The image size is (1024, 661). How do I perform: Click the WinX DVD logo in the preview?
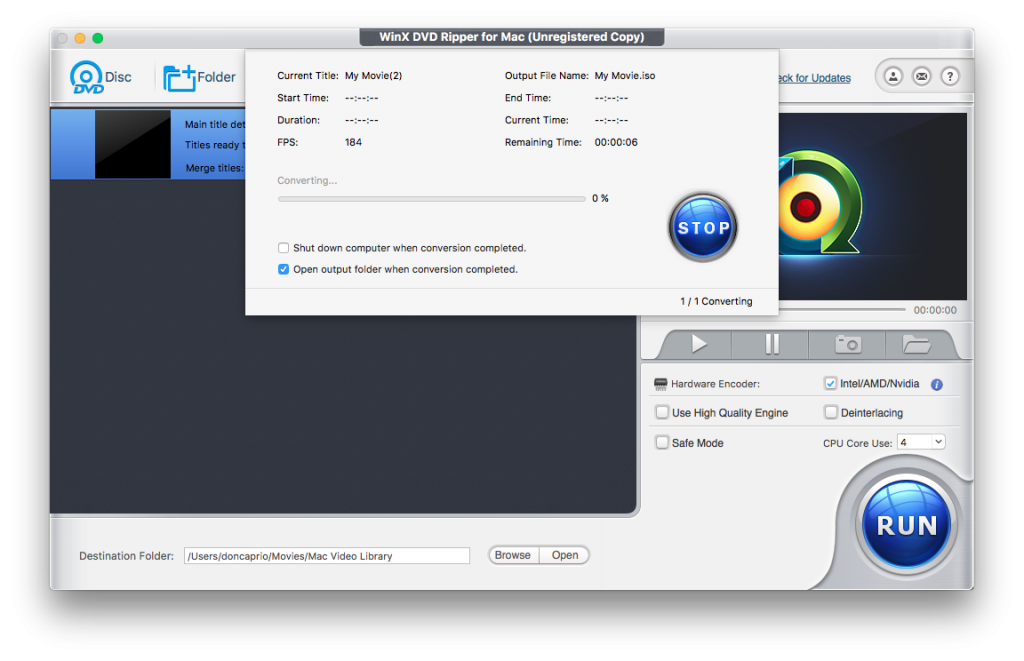click(819, 202)
